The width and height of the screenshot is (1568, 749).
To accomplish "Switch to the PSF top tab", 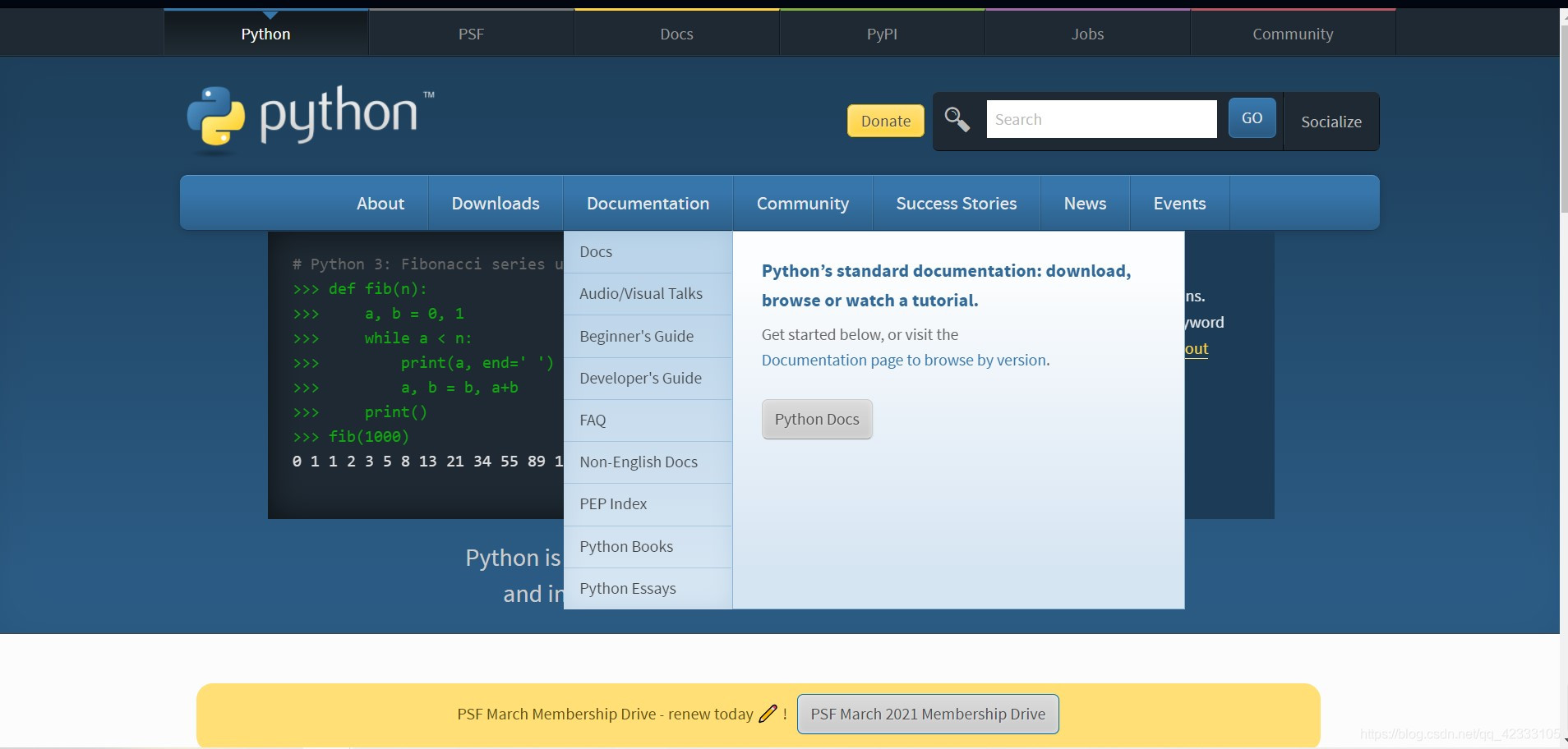I will 471,34.
